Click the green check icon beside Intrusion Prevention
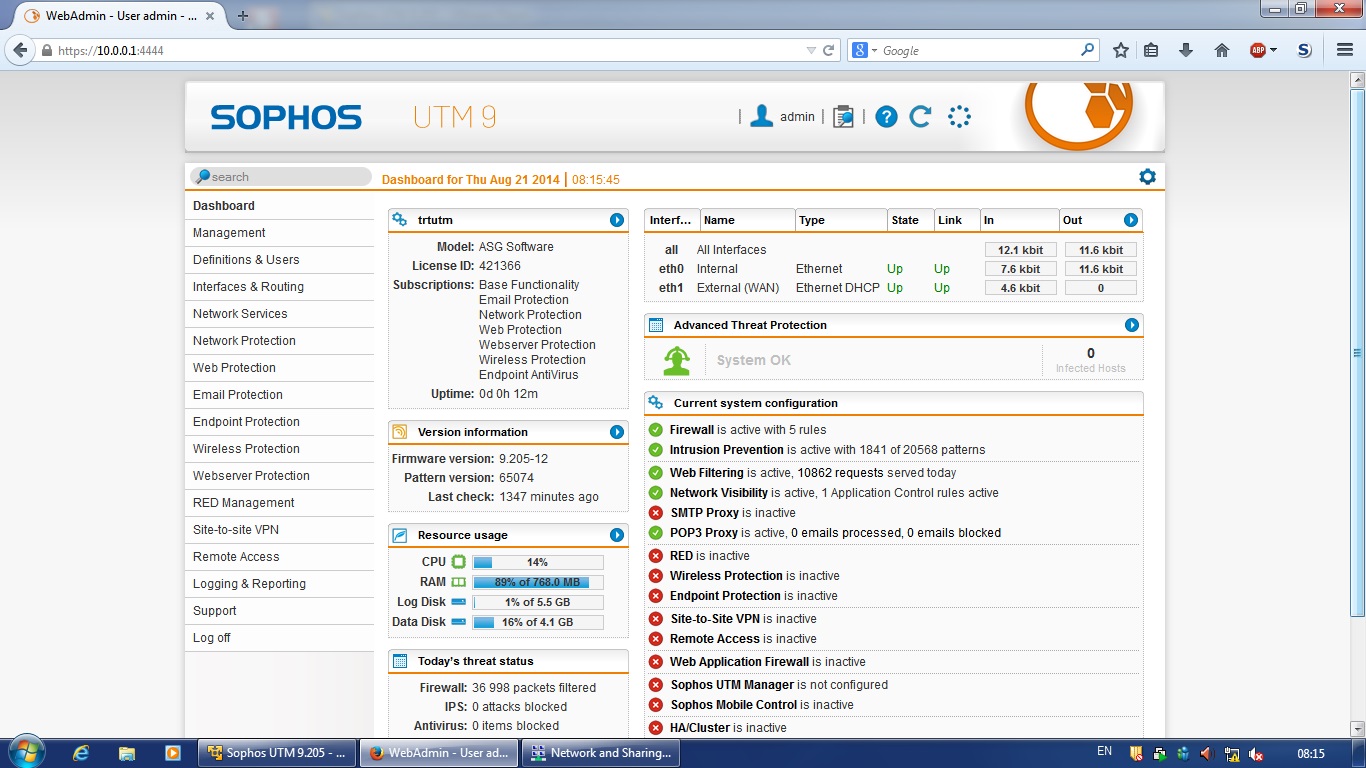This screenshot has width=1366, height=768. pyautogui.click(x=656, y=450)
